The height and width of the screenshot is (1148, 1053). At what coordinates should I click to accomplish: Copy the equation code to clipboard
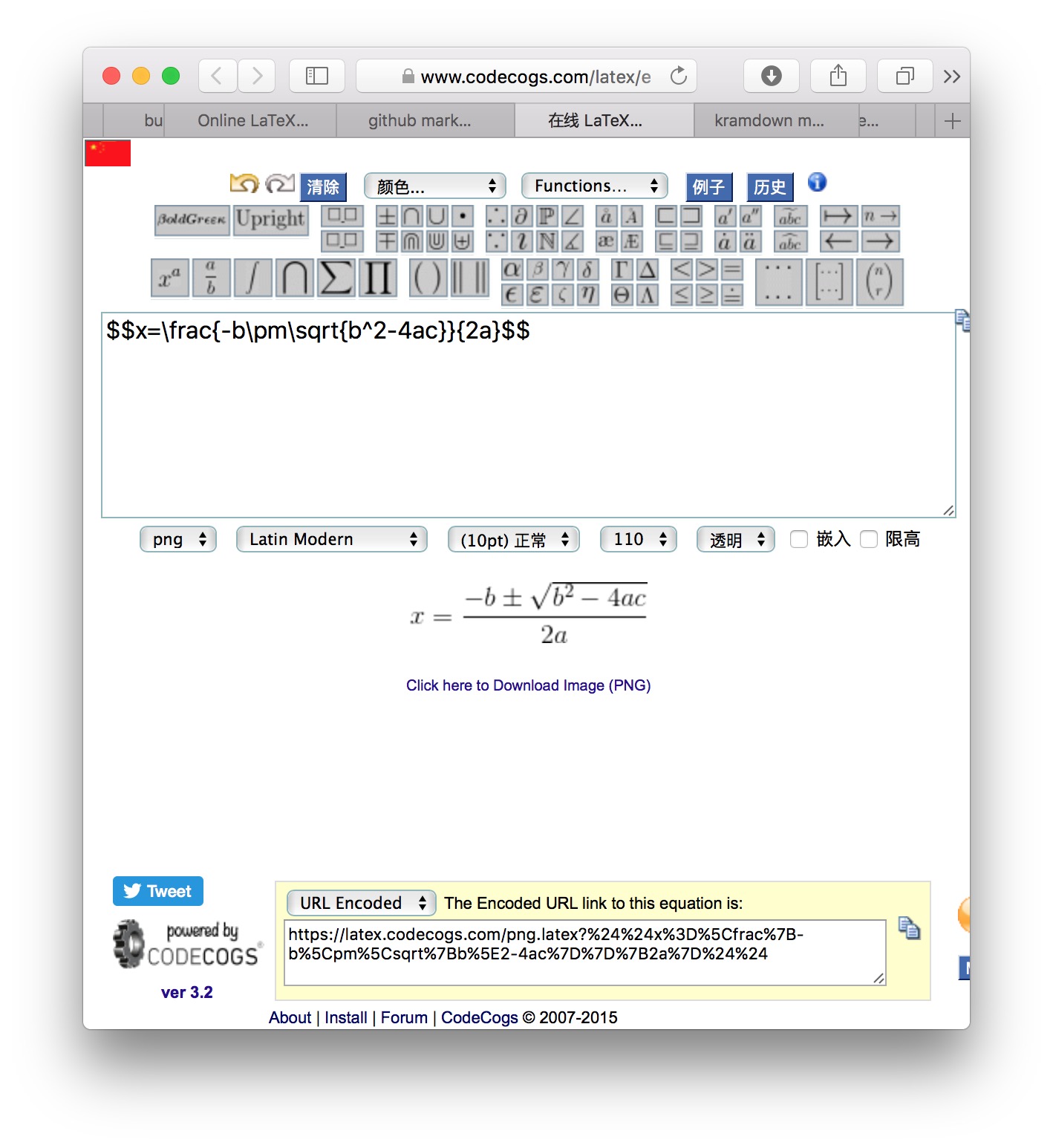963,321
